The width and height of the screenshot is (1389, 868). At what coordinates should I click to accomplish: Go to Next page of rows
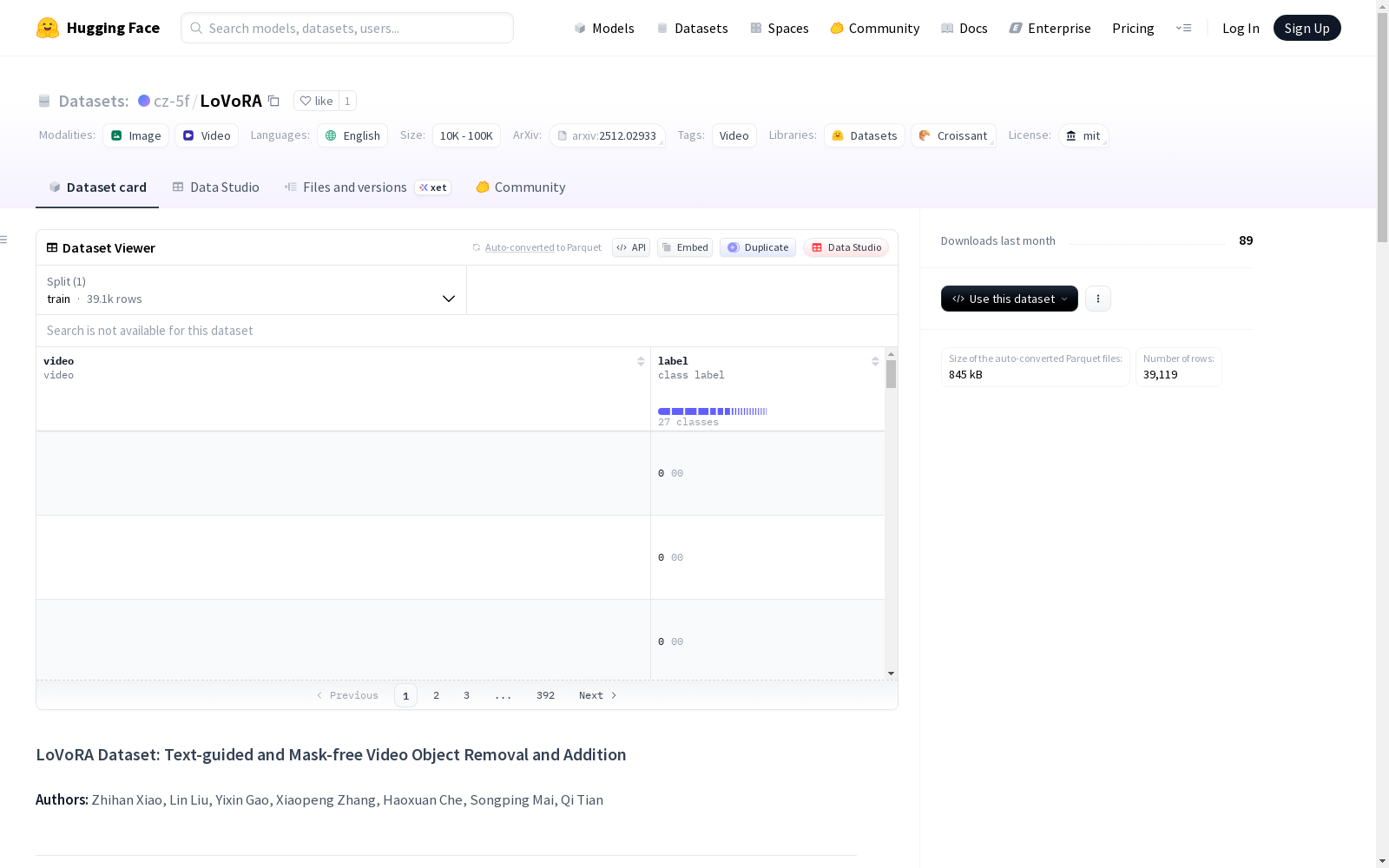point(597,695)
